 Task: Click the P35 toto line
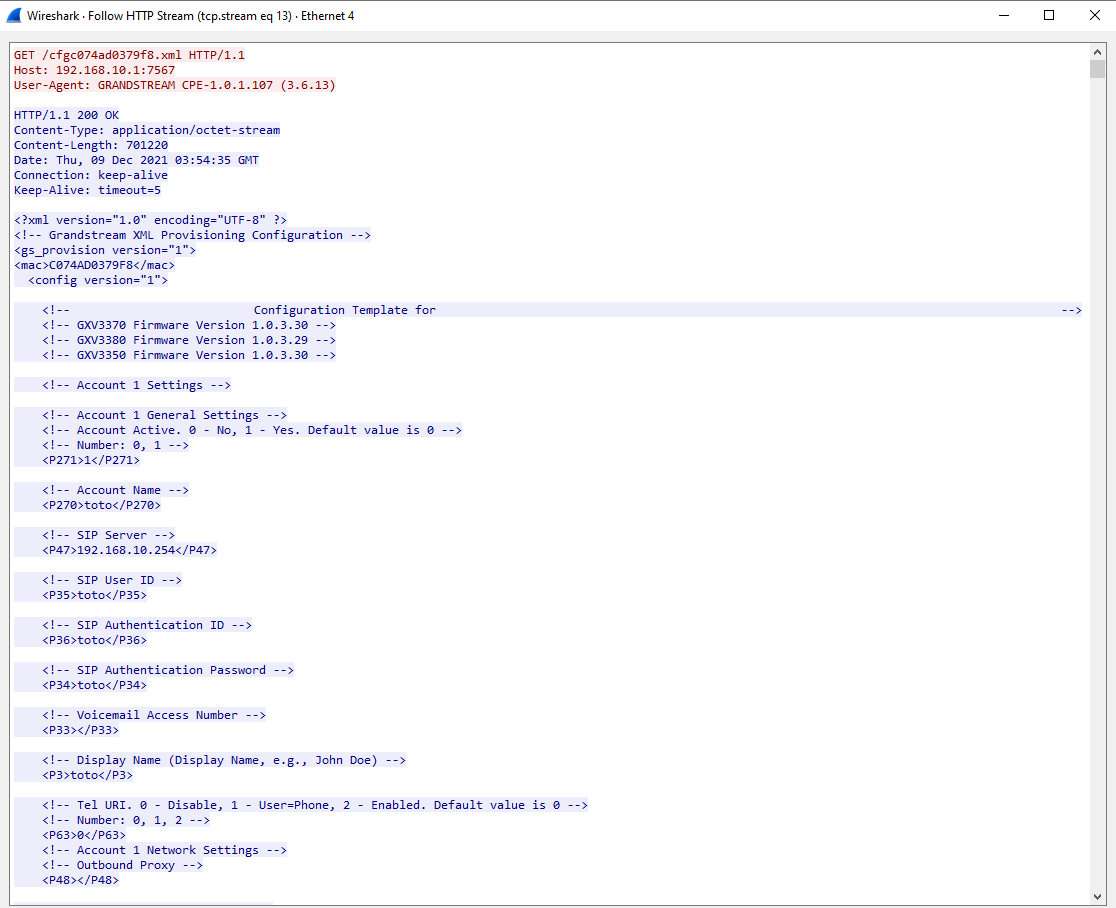point(95,594)
